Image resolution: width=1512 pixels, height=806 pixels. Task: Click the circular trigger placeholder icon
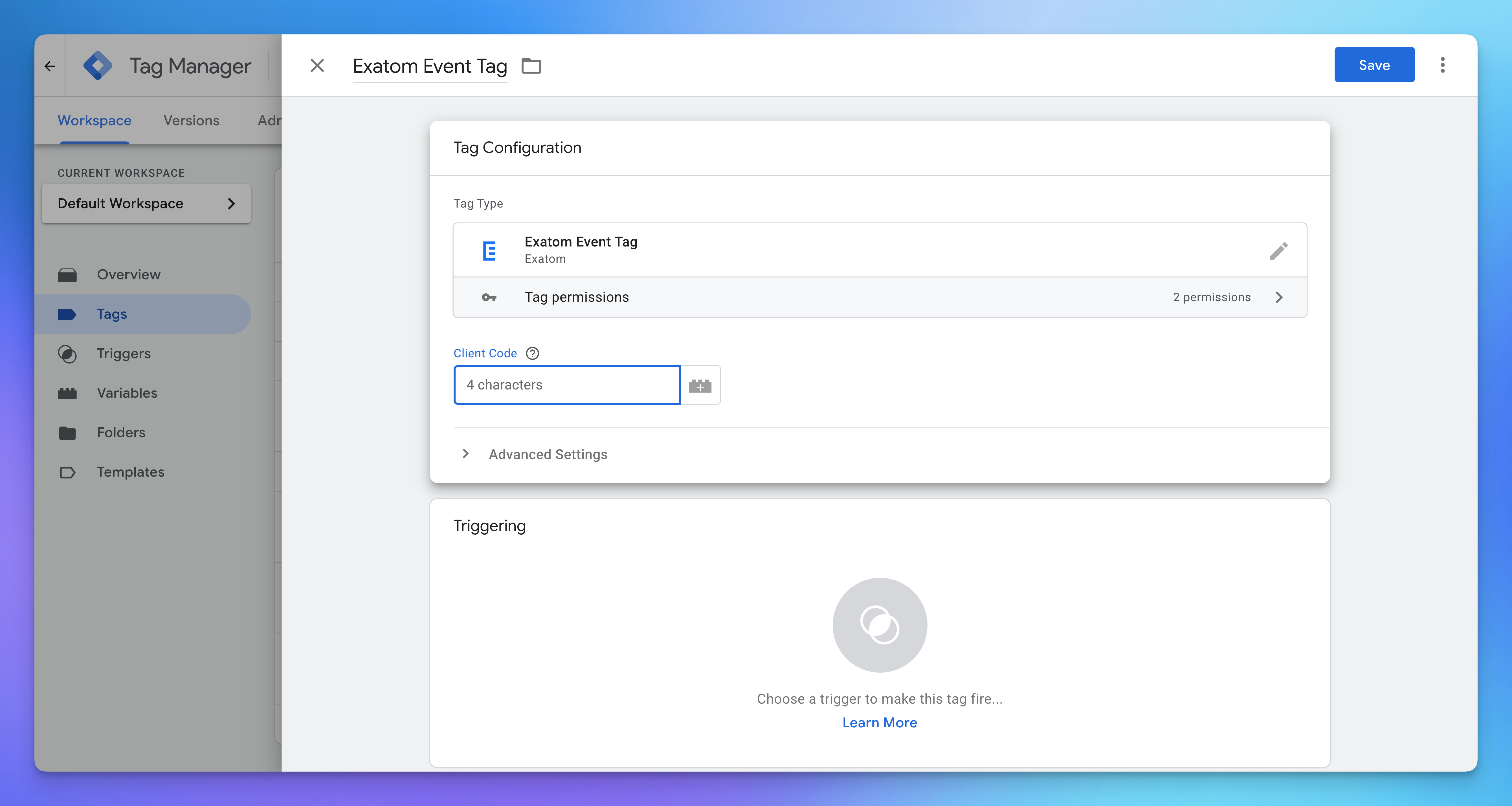(879, 625)
